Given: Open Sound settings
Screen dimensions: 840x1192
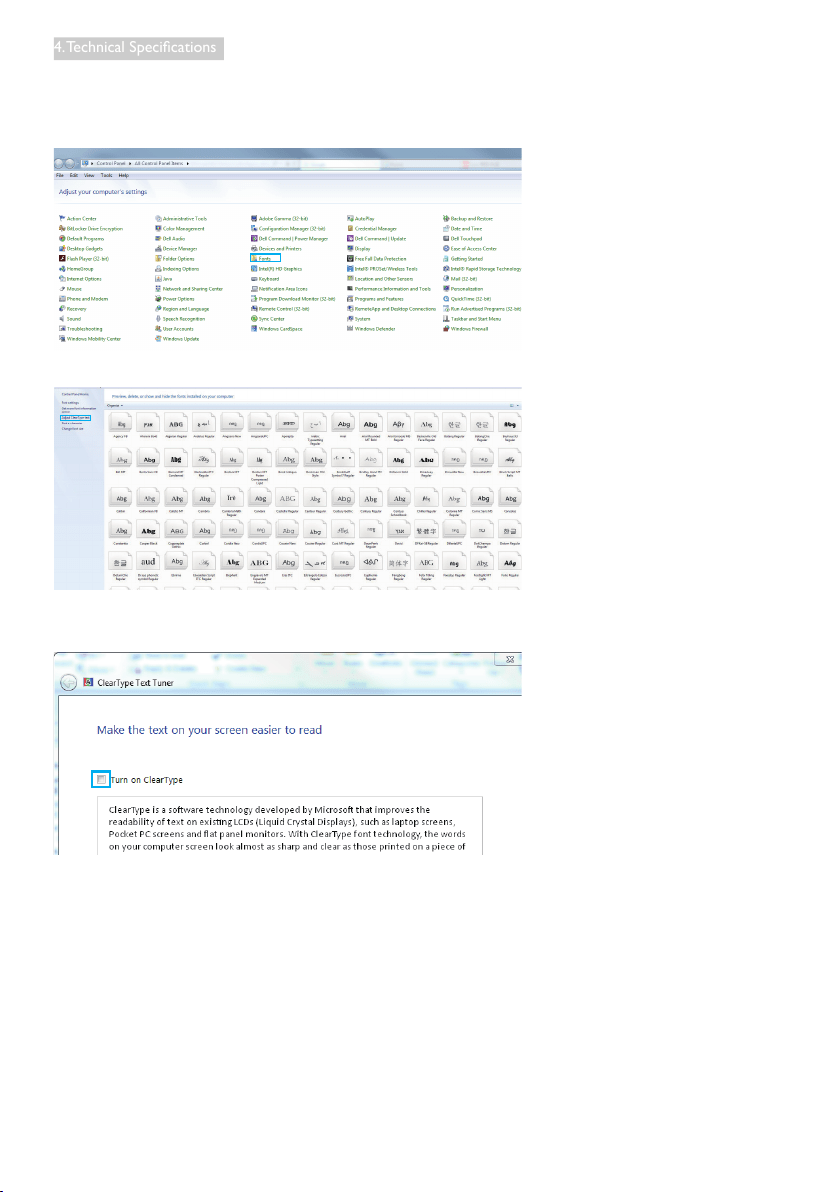Looking at the screenshot, I should click(70, 319).
